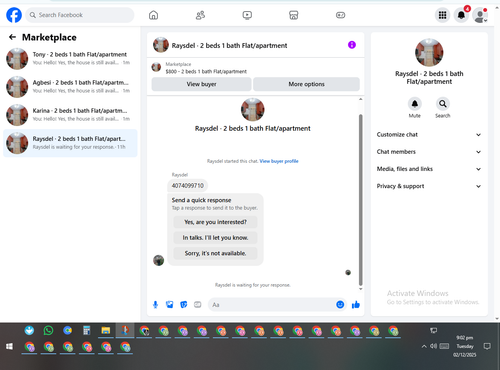Send quick reply "Yes, are you interested?"
The height and width of the screenshot is (370, 500).
tap(215, 222)
